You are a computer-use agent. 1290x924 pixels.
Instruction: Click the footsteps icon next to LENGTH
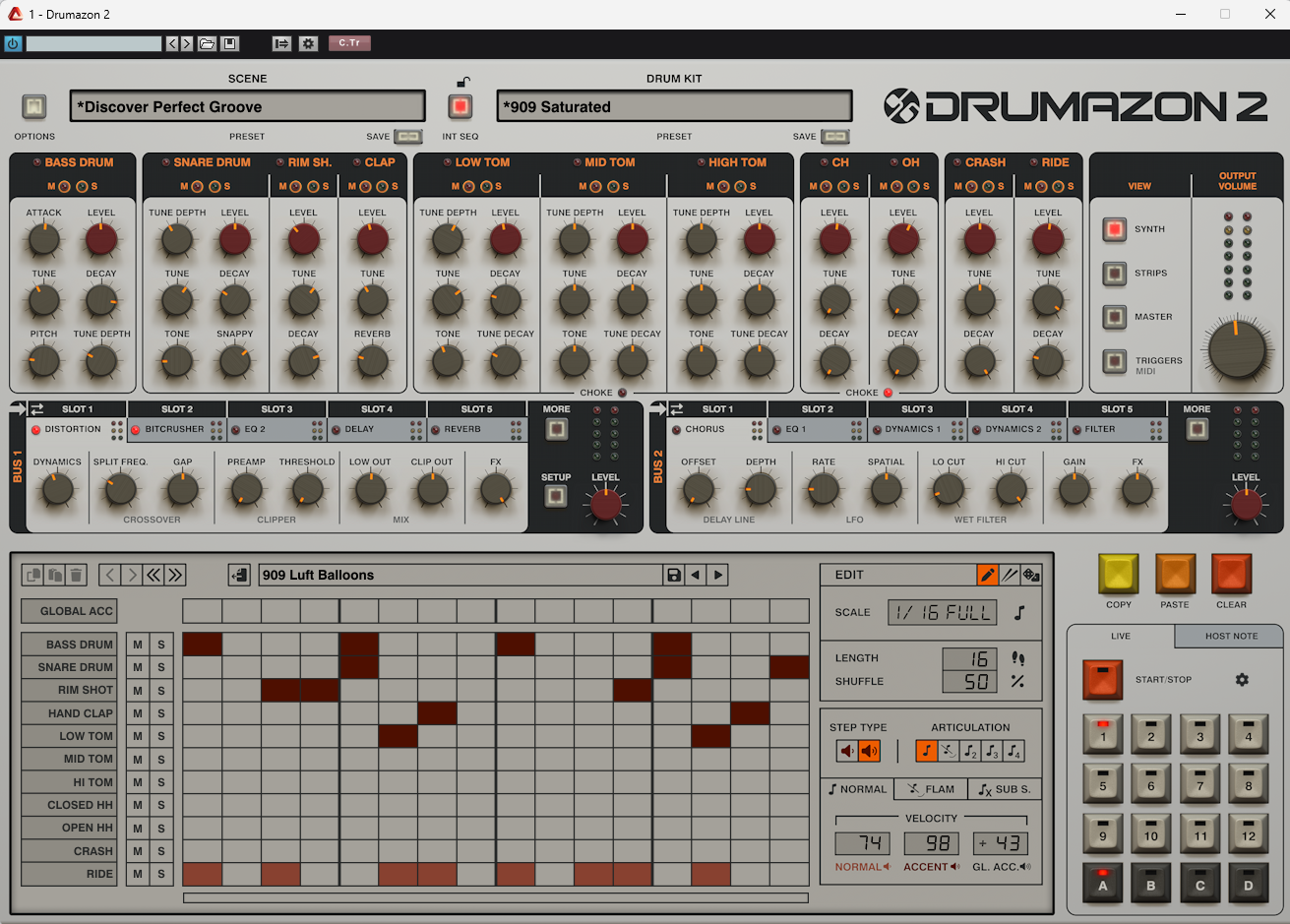point(1017,658)
